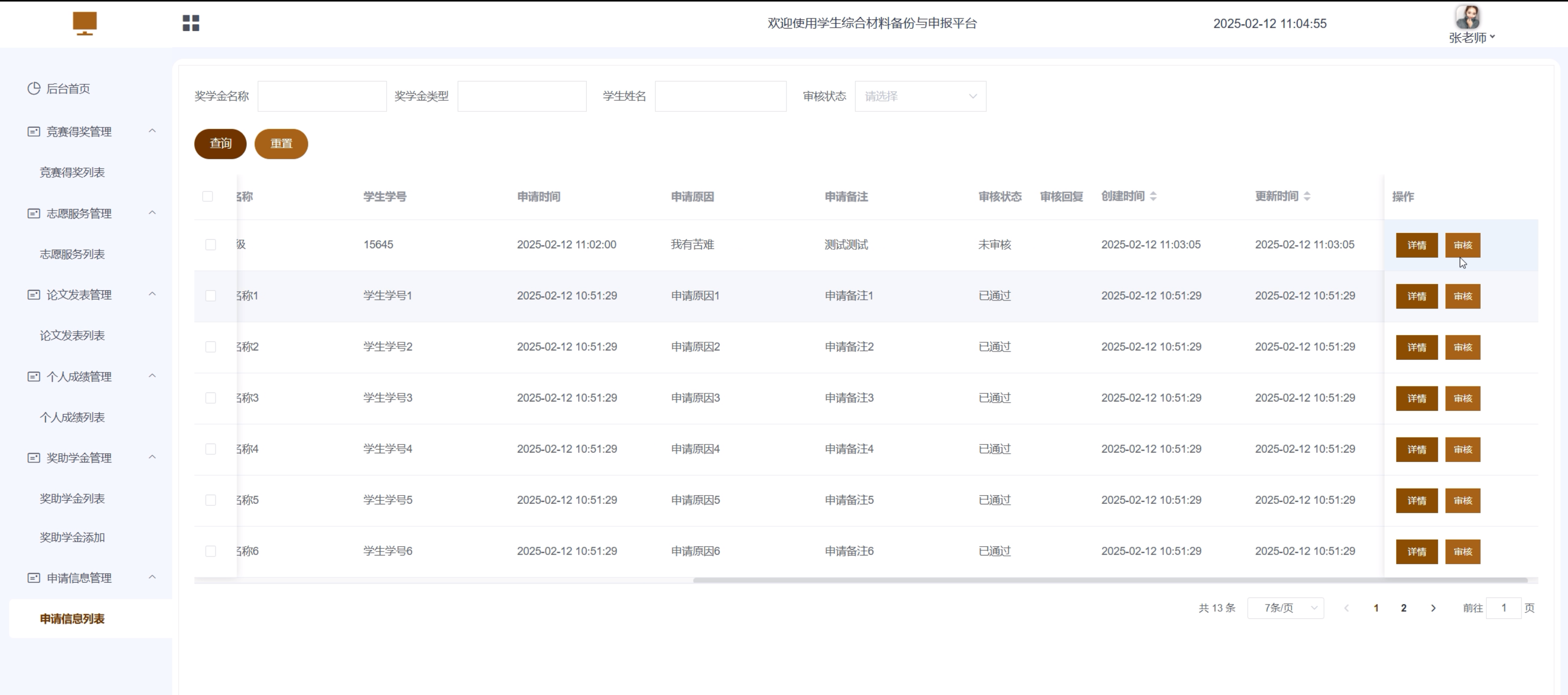The width and height of the screenshot is (1568, 695).
Task: Click the 竞赛得奖管理 menu icon
Action: point(34,131)
